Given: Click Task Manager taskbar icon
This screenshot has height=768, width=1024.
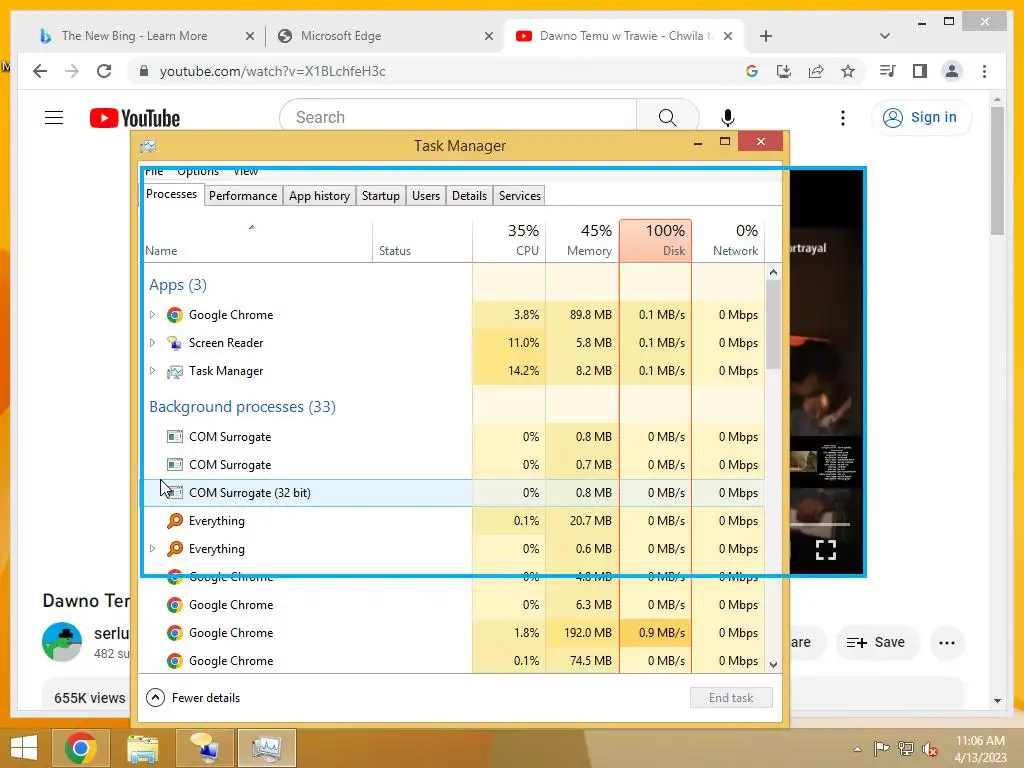Looking at the screenshot, I should coord(266,748).
